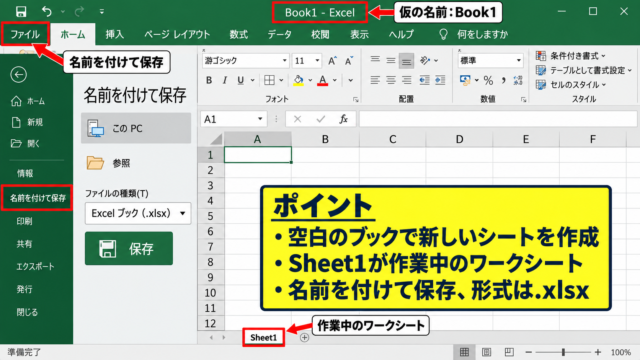The width and height of the screenshot is (640, 360).
Task: Open the font color dropdown arrow
Action: [335, 80]
